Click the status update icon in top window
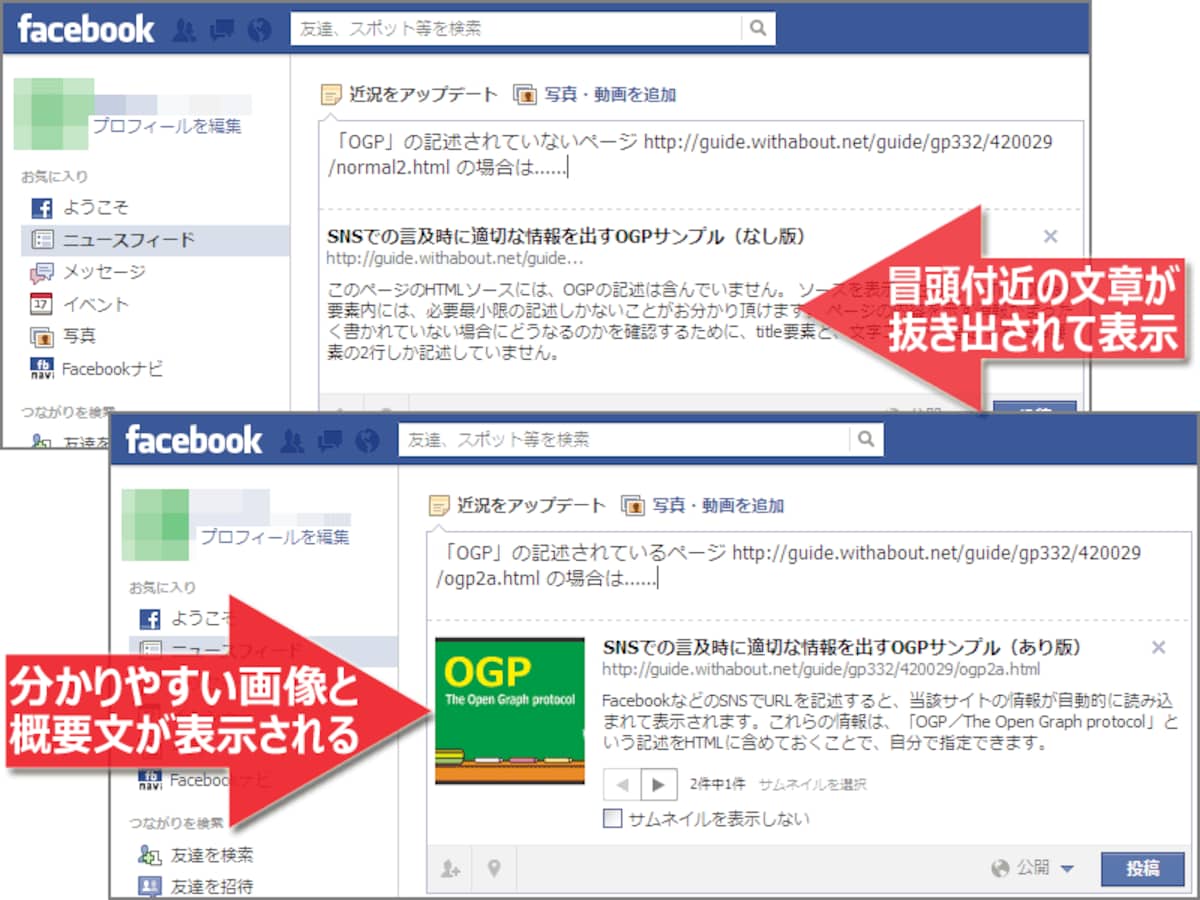Image resolution: width=1200 pixels, height=900 pixels. click(x=331, y=95)
